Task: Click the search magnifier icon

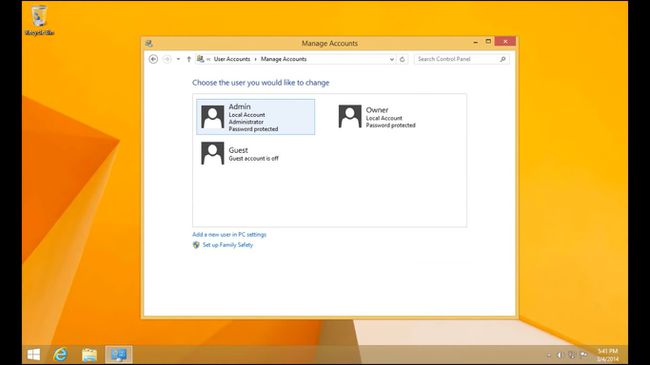Action: 503,59
